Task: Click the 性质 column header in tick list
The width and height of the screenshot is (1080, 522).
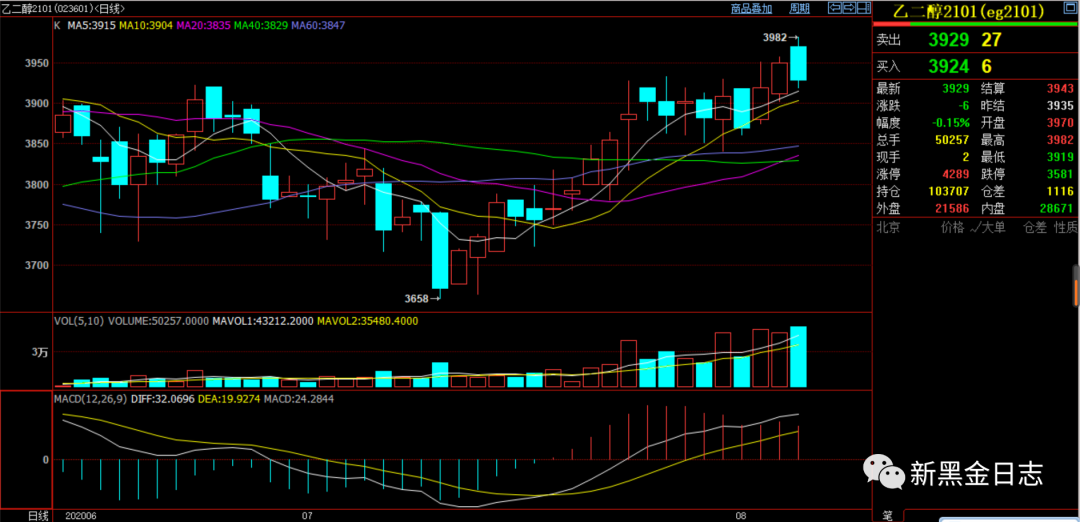Action: (x=1066, y=228)
